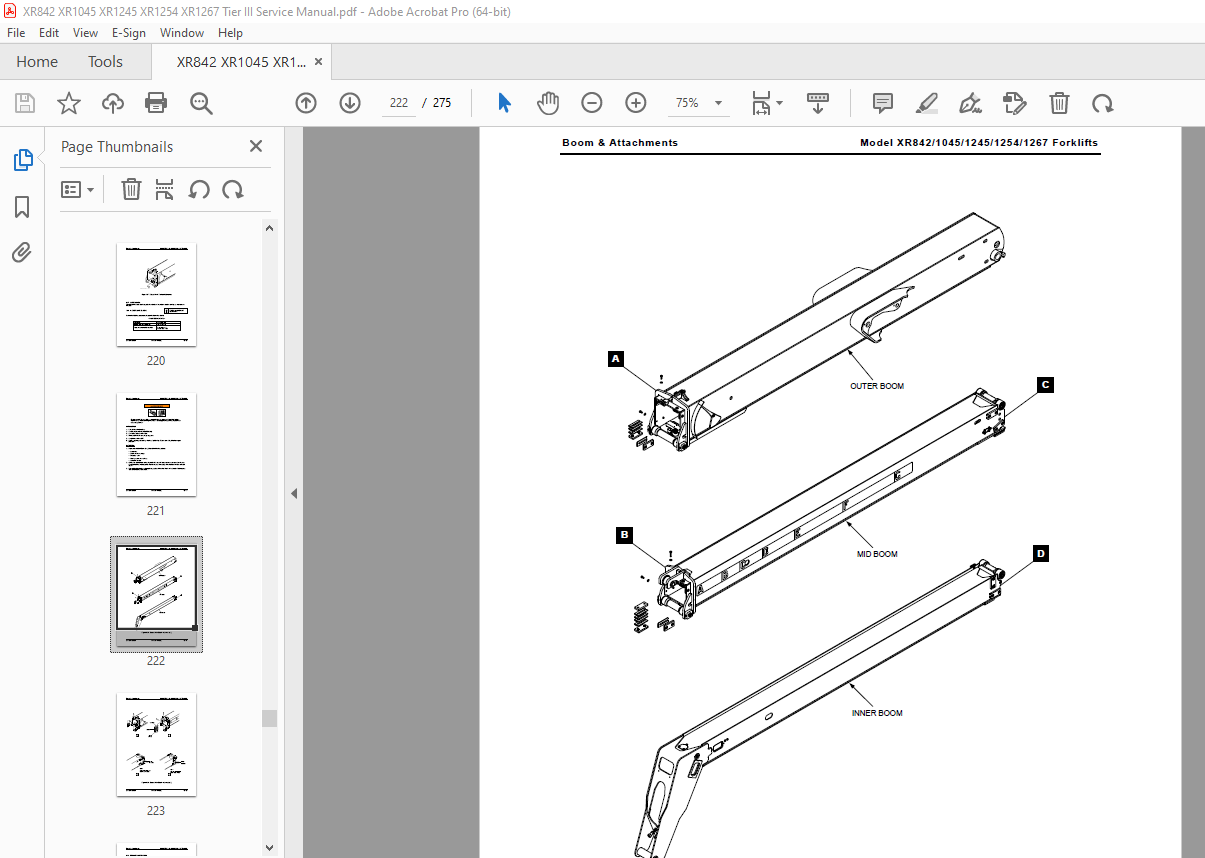Click the INNER BOOM label in the diagram
The image size is (1205, 858).
[877, 713]
